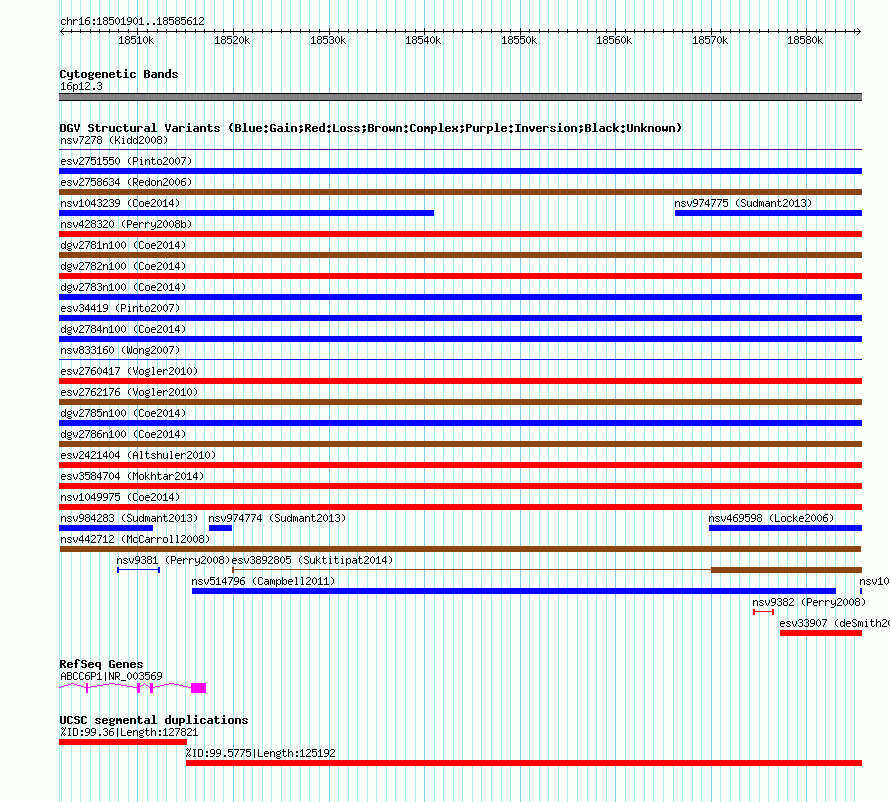Click the dgv2782n100 (Coe2014) red bar
The height and width of the screenshot is (802, 890).
click(x=460, y=276)
